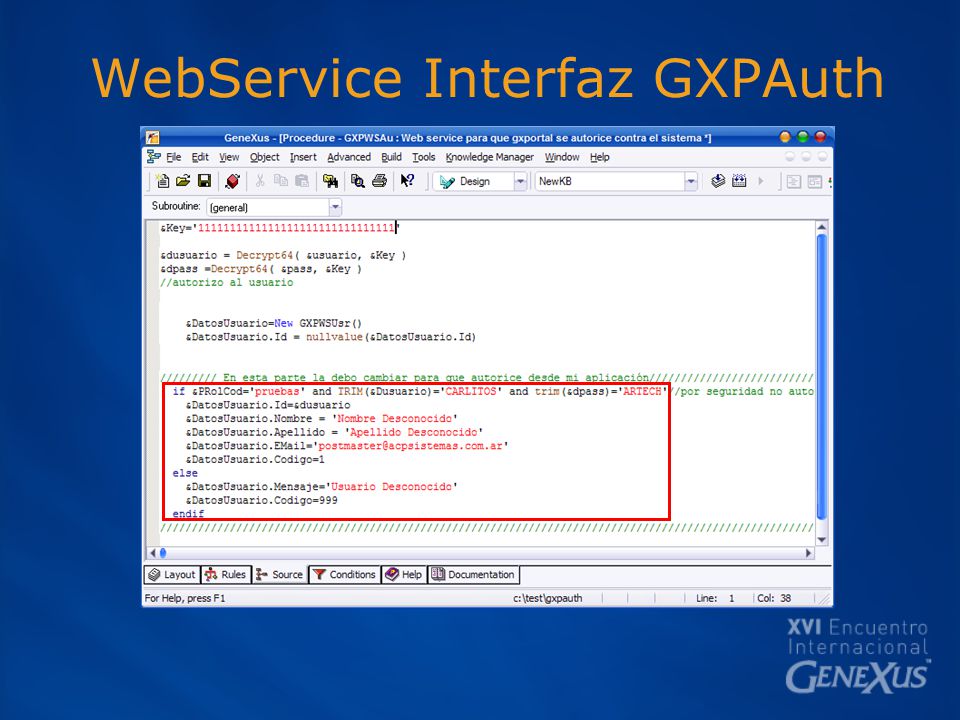
Task: Switch to the Source tab
Action: 280,574
